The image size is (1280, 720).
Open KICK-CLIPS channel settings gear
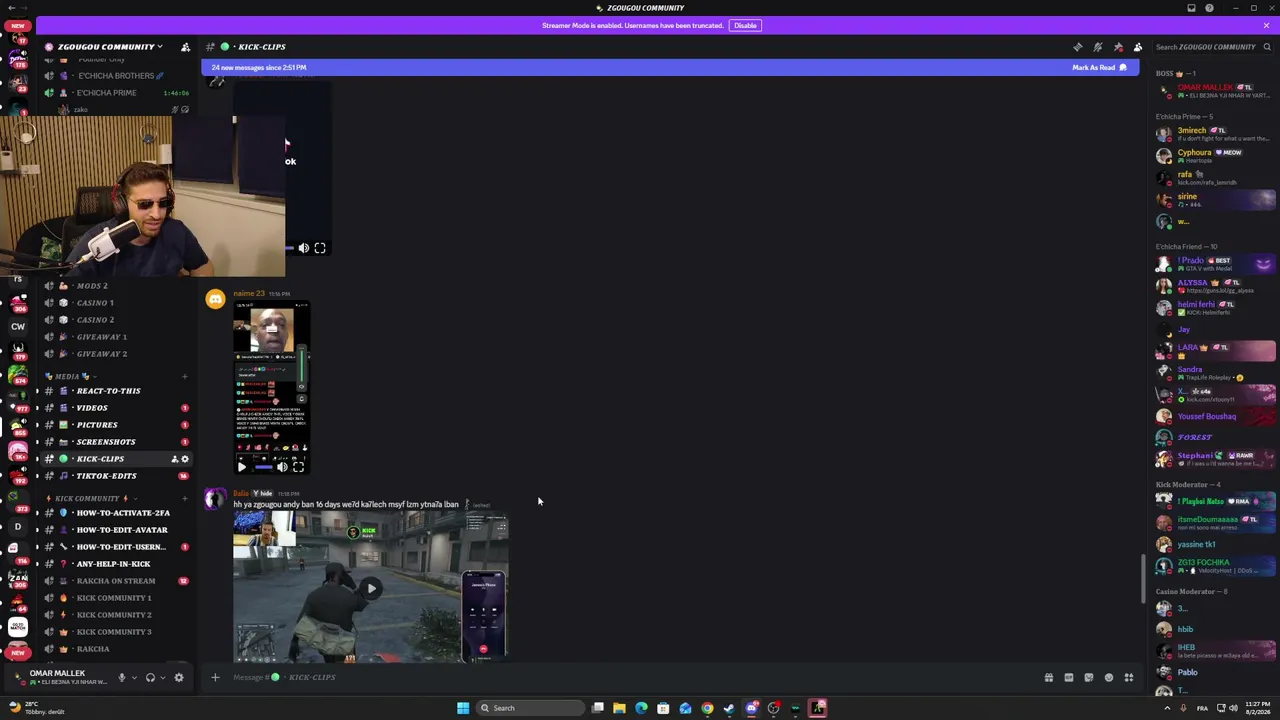184,459
